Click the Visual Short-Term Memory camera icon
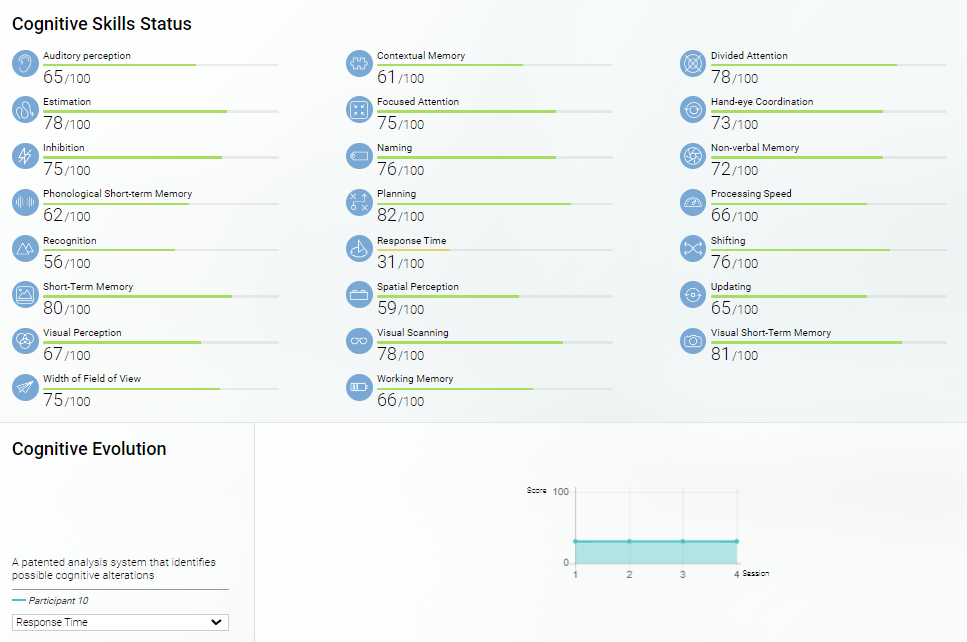Image resolution: width=967 pixels, height=642 pixels. click(693, 341)
